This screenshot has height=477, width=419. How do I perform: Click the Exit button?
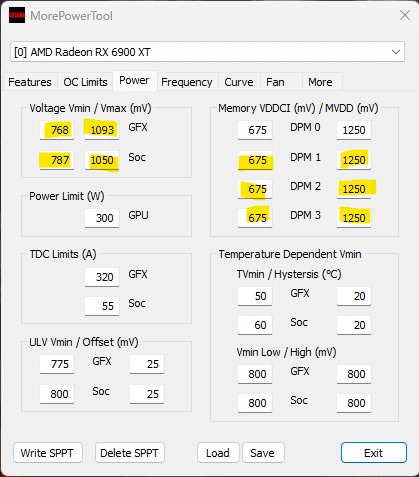pos(374,453)
